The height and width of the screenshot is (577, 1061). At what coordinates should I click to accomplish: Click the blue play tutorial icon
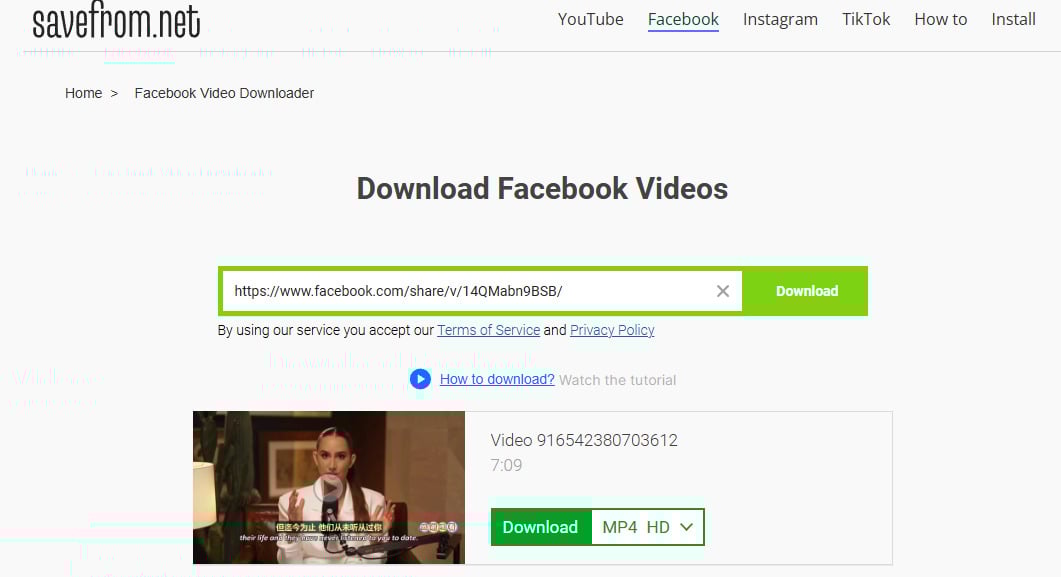(x=420, y=379)
